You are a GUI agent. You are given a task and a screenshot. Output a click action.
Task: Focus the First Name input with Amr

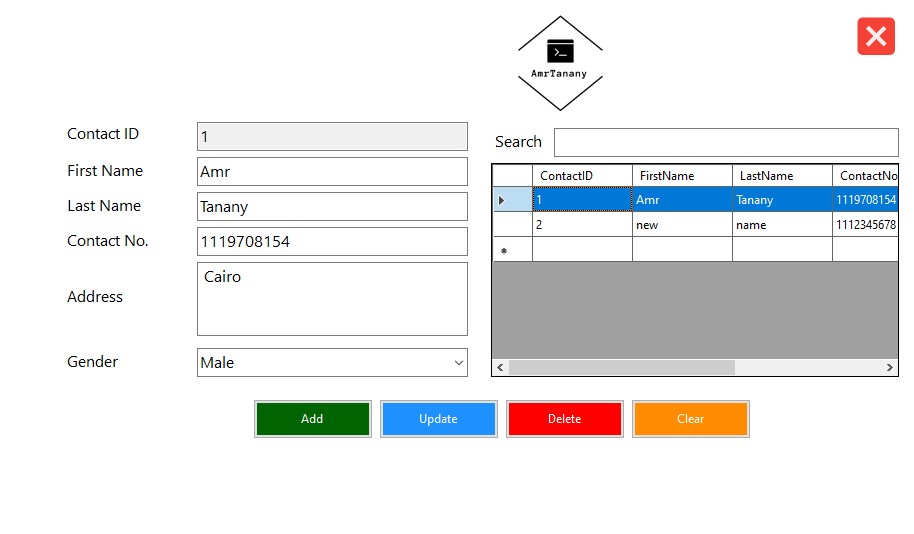point(332,171)
